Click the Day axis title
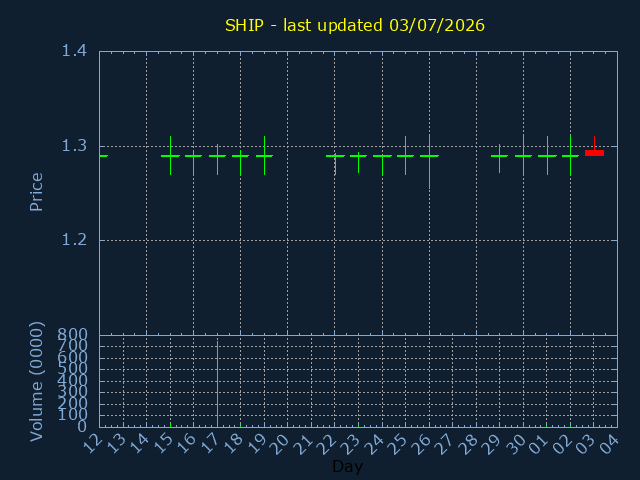The width and height of the screenshot is (640, 480). point(347,466)
